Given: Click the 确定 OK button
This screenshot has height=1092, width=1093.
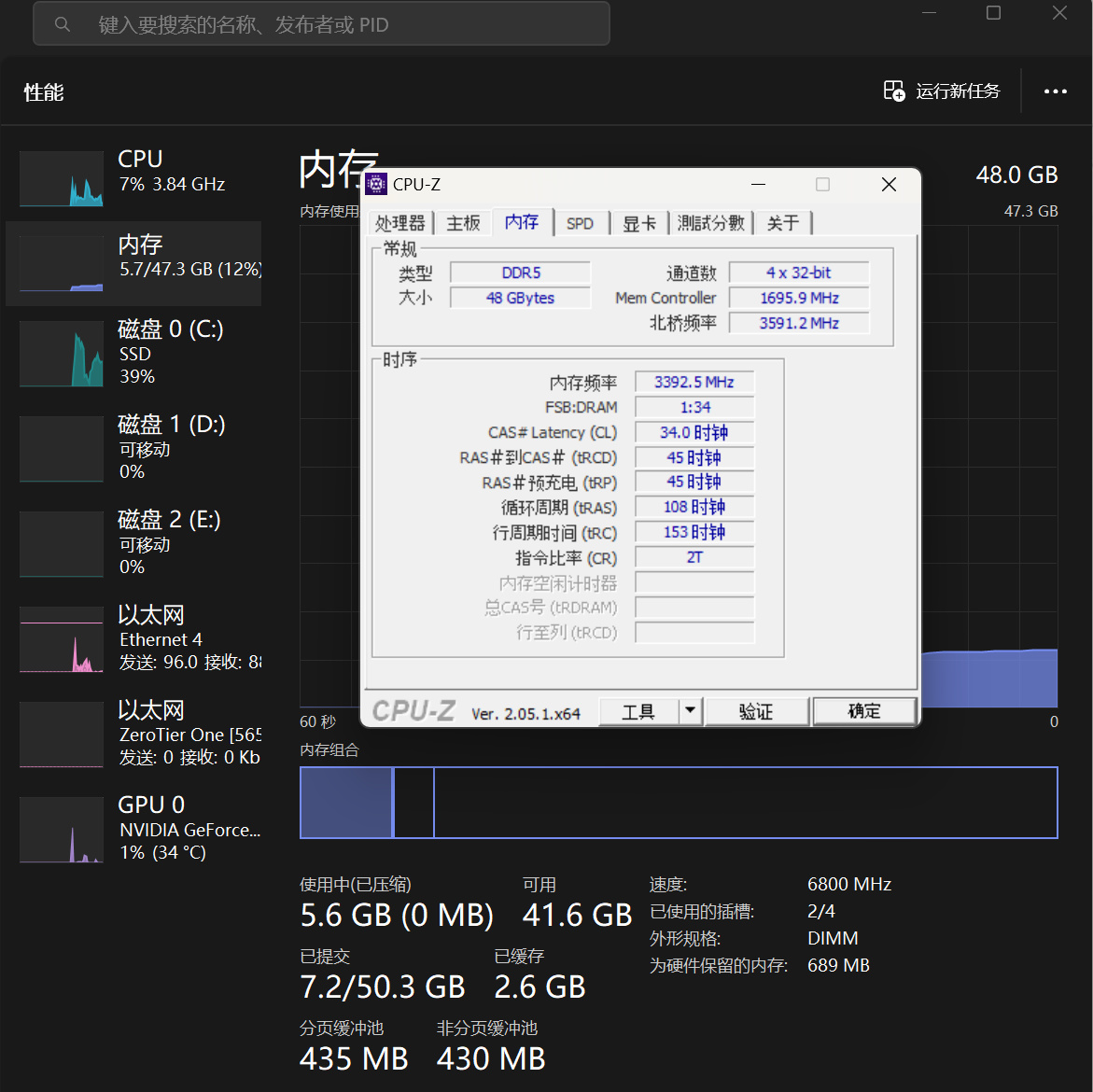Looking at the screenshot, I should click(x=864, y=711).
